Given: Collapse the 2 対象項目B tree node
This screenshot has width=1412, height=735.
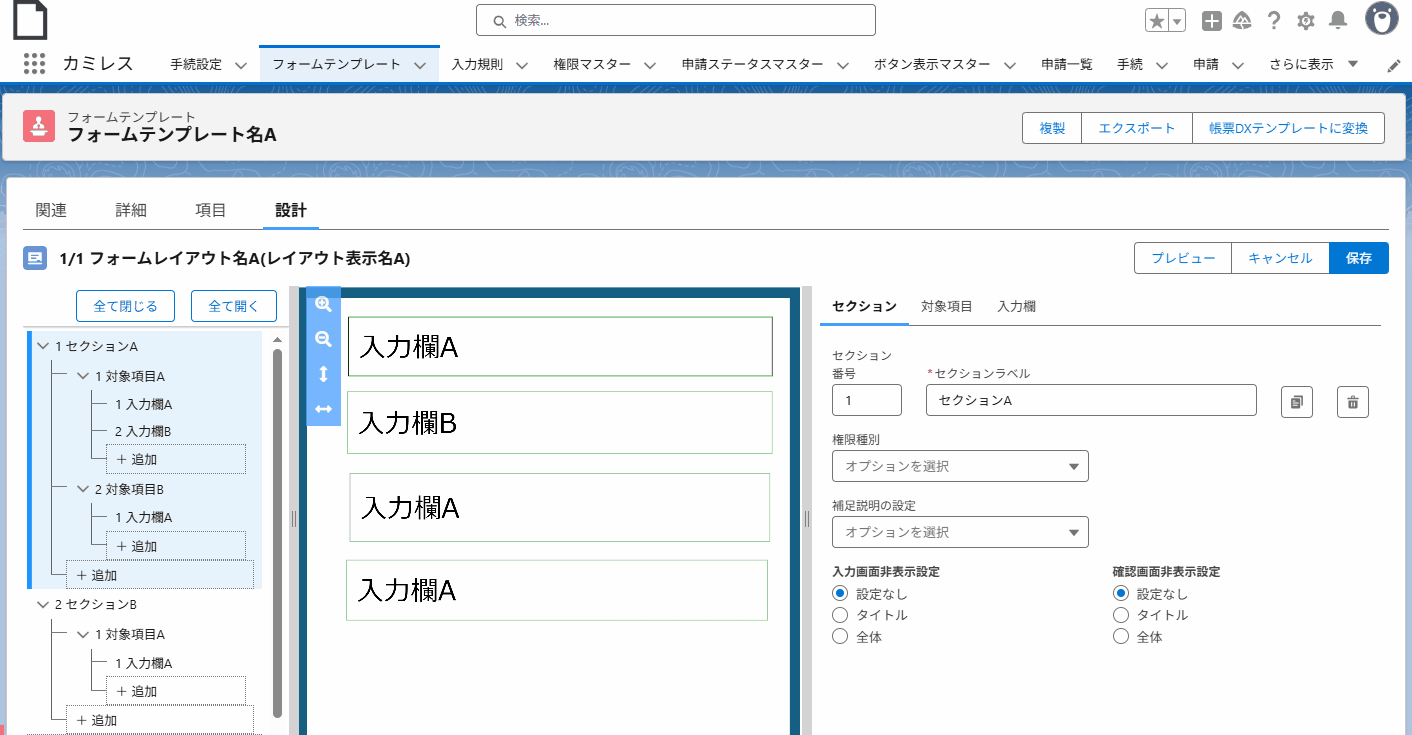Looking at the screenshot, I should tap(83, 490).
